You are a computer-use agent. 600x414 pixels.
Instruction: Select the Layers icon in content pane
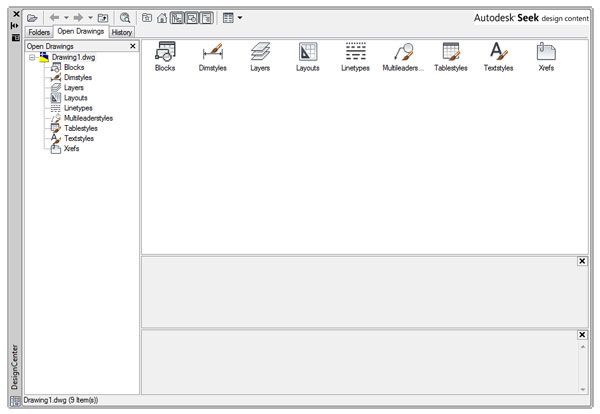tap(260, 56)
